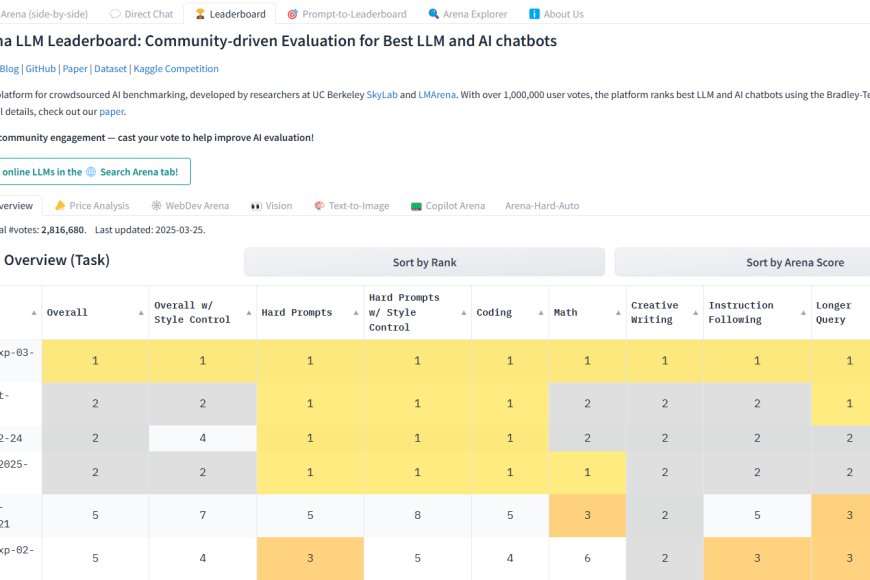Screen dimensions: 870x580
Task: Follow the SkyLab link
Action: click(x=382, y=94)
